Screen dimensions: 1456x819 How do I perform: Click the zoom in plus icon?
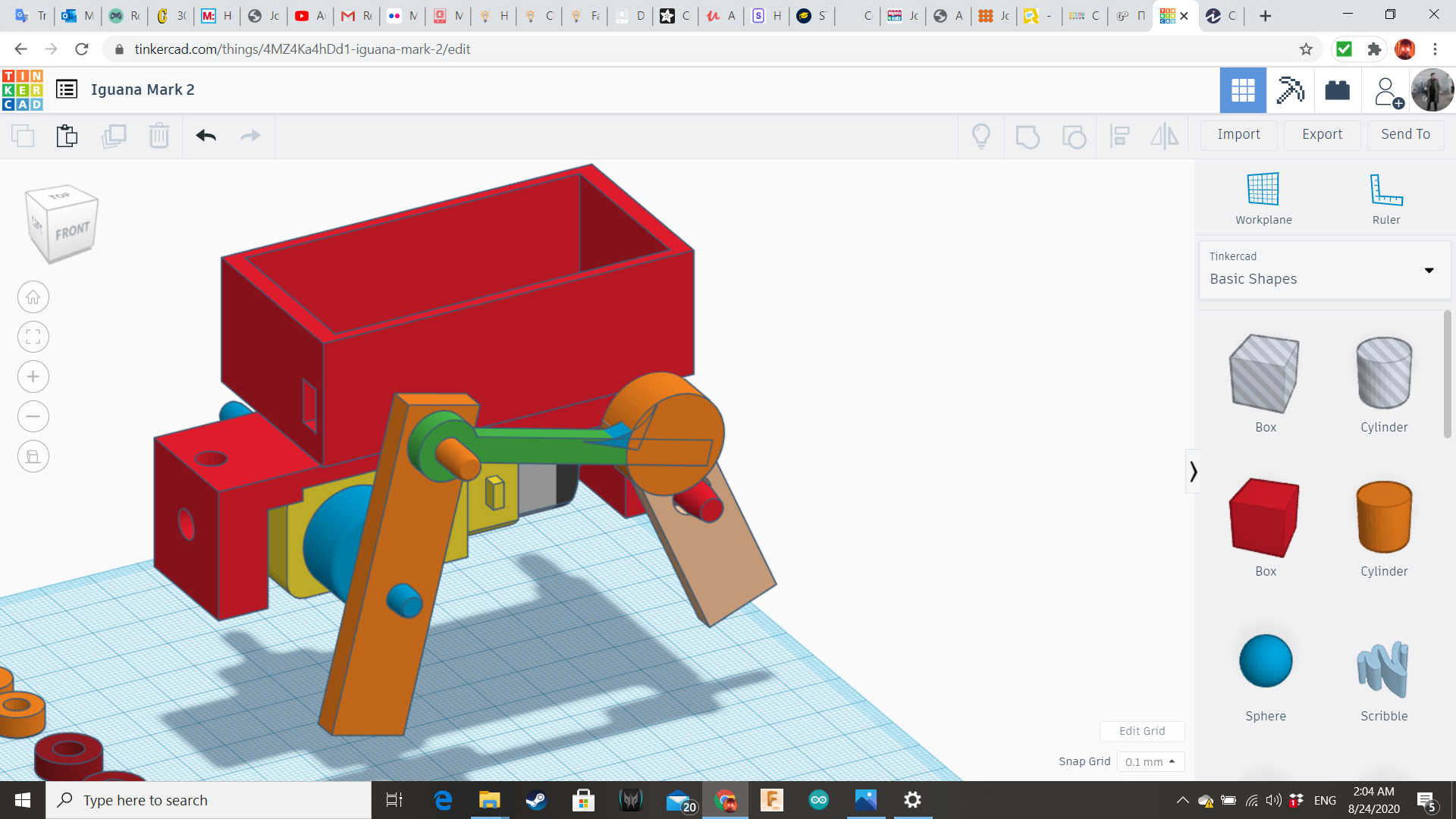click(x=33, y=377)
